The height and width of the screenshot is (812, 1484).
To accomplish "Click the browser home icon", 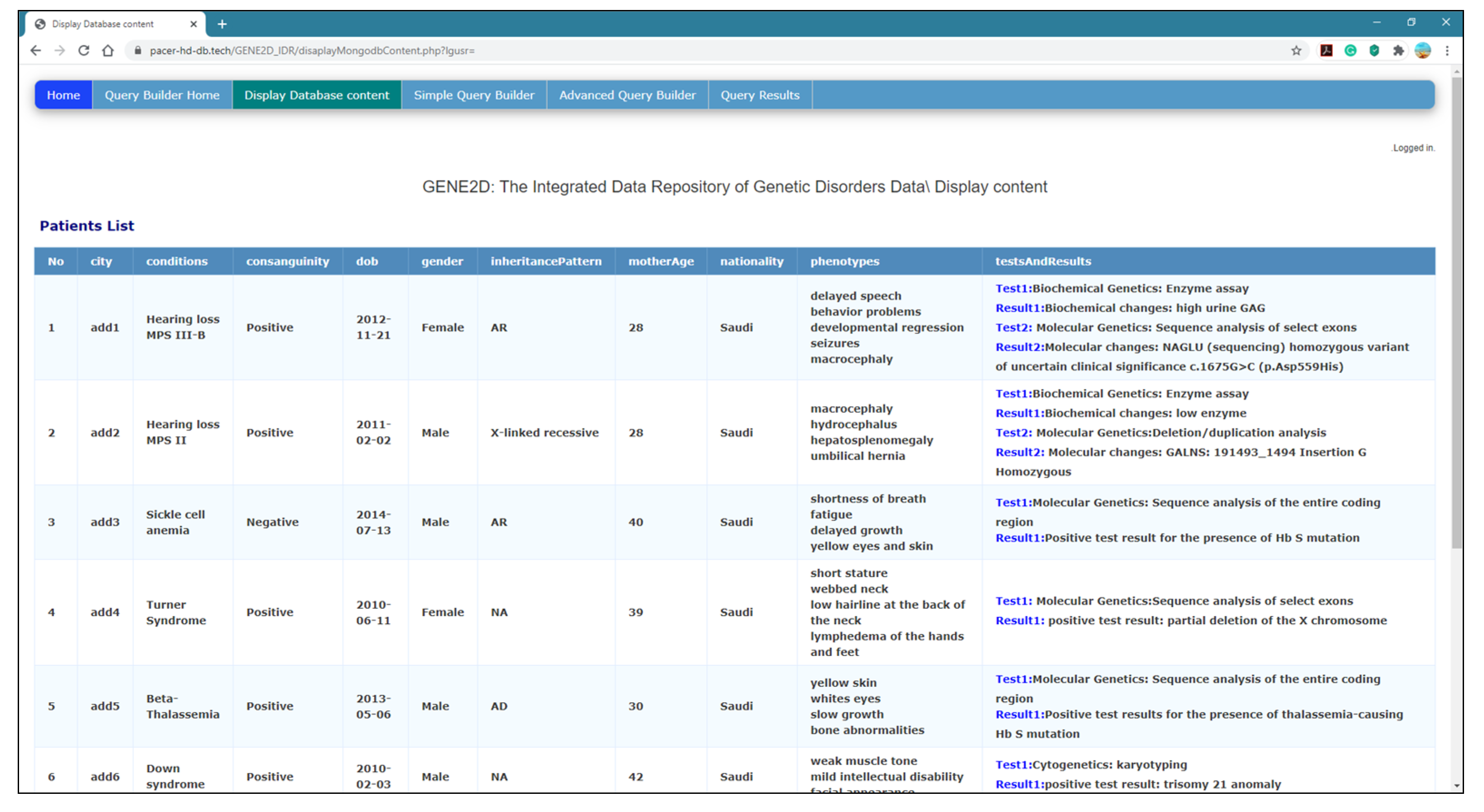I will coord(108,51).
